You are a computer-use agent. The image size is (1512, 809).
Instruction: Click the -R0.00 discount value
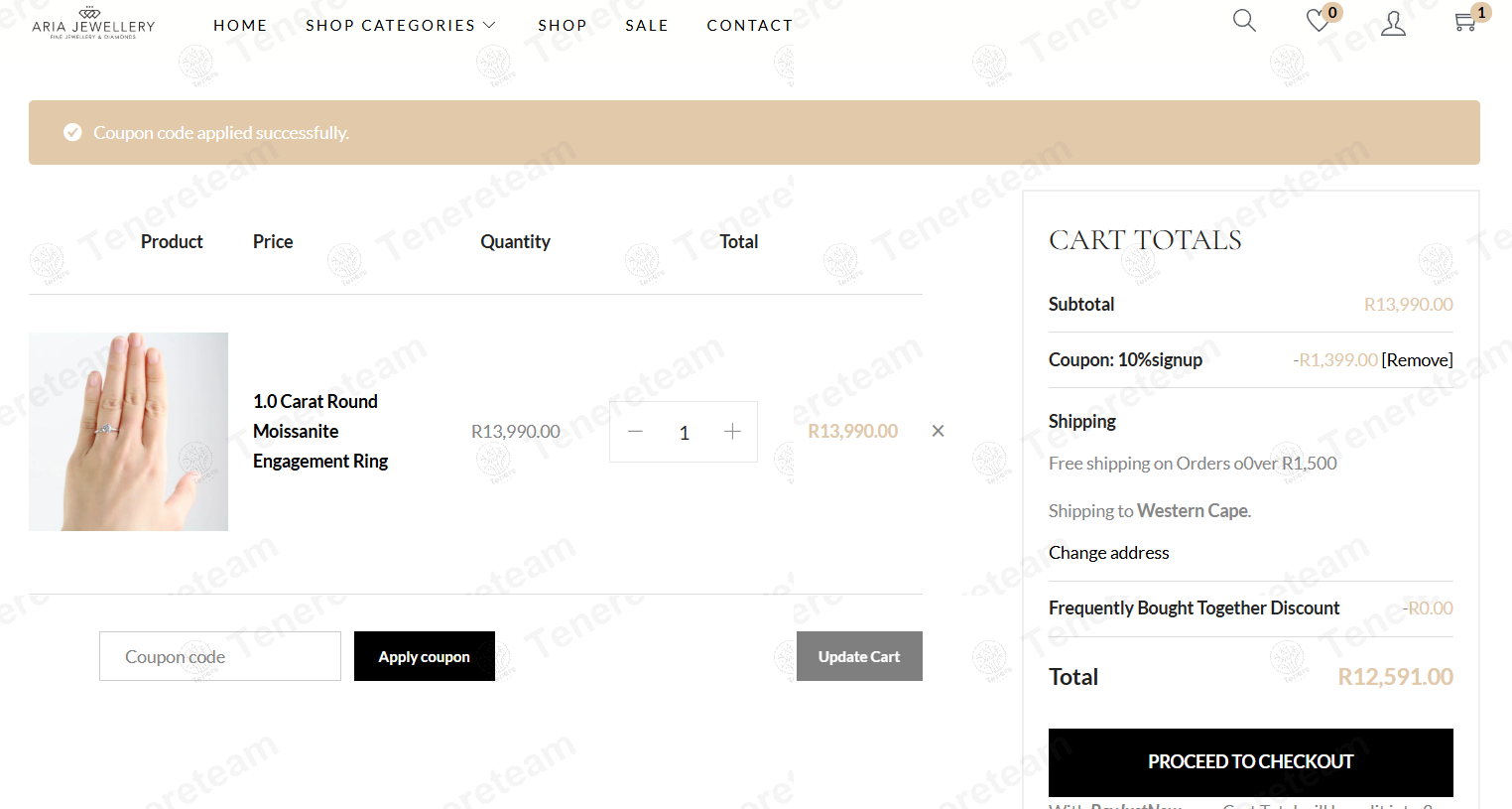tap(1428, 607)
